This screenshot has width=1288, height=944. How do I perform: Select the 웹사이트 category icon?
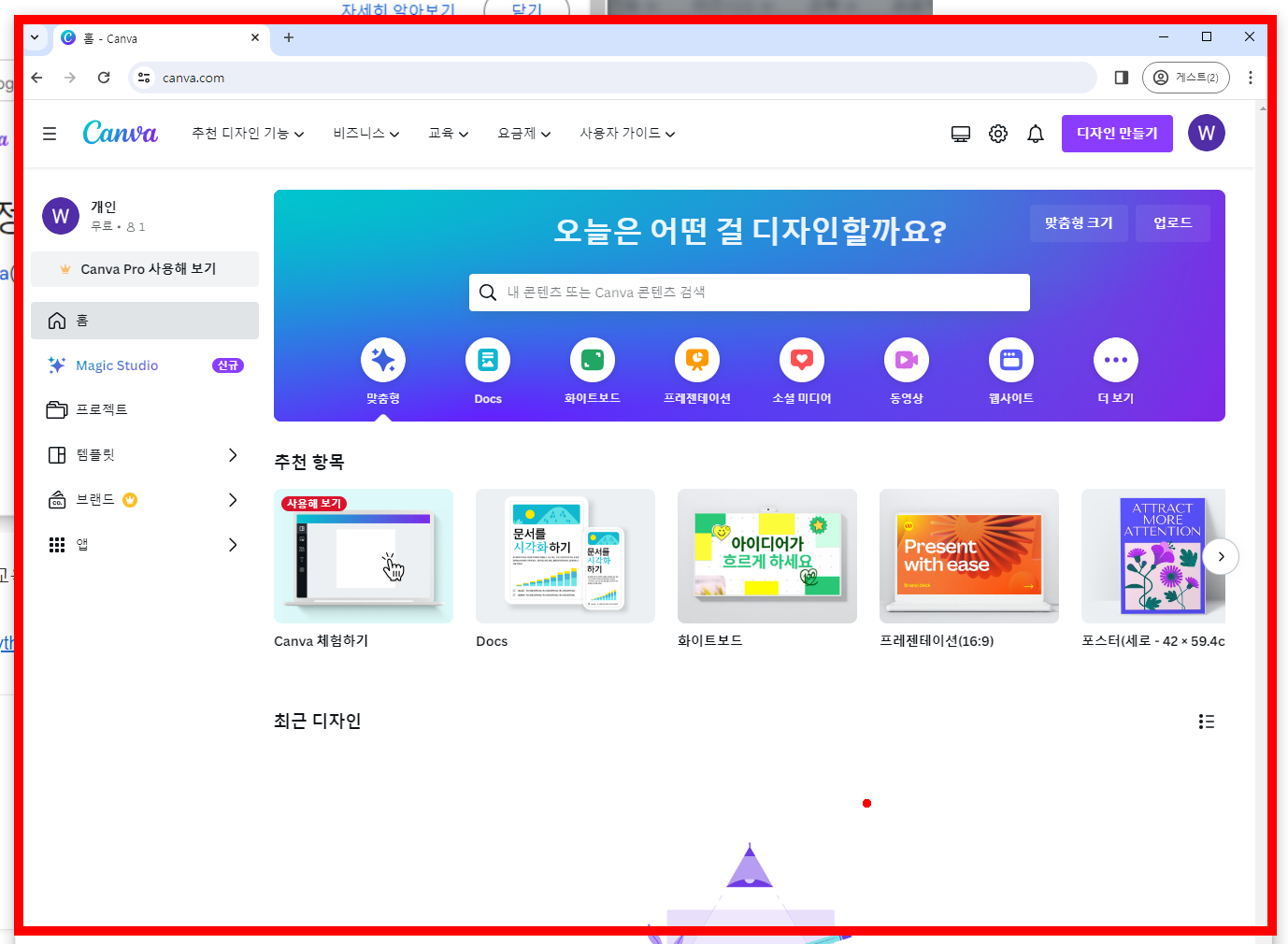pyautogui.click(x=1011, y=360)
